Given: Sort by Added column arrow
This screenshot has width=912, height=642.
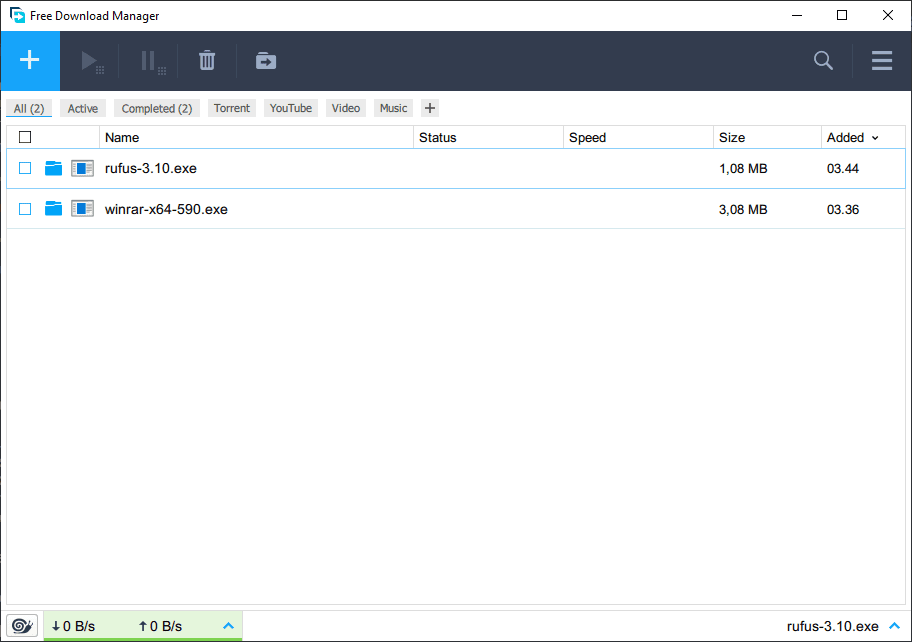Looking at the screenshot, I should [x=875, y=138].
